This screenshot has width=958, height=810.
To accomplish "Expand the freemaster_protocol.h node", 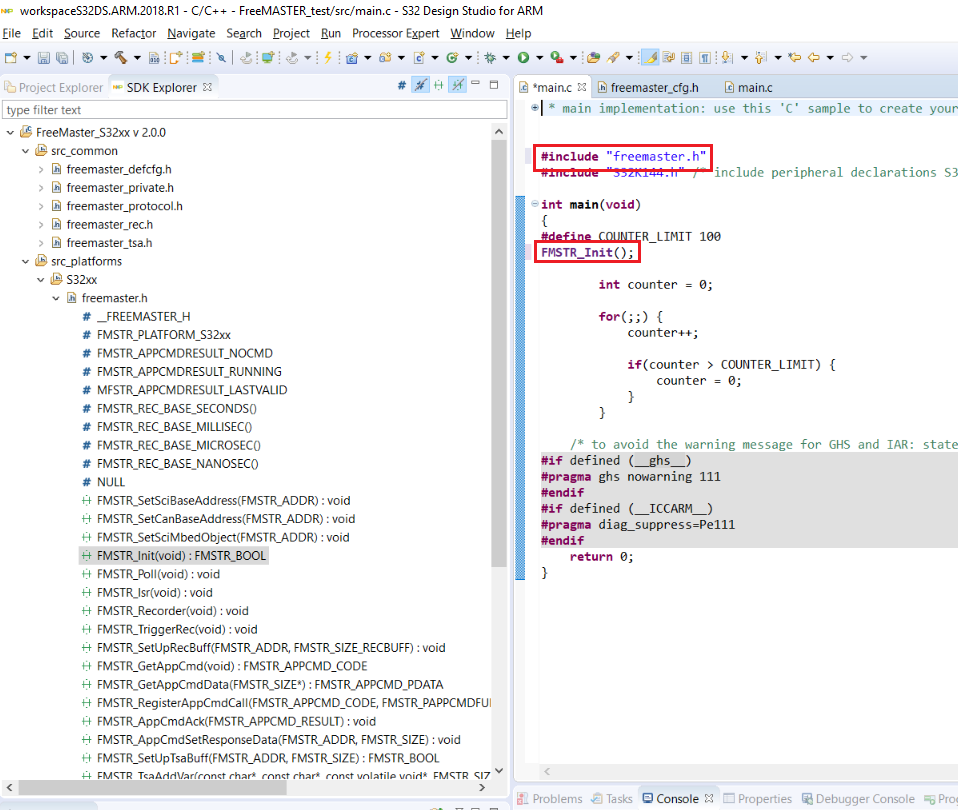I will (x=41, y=206).
